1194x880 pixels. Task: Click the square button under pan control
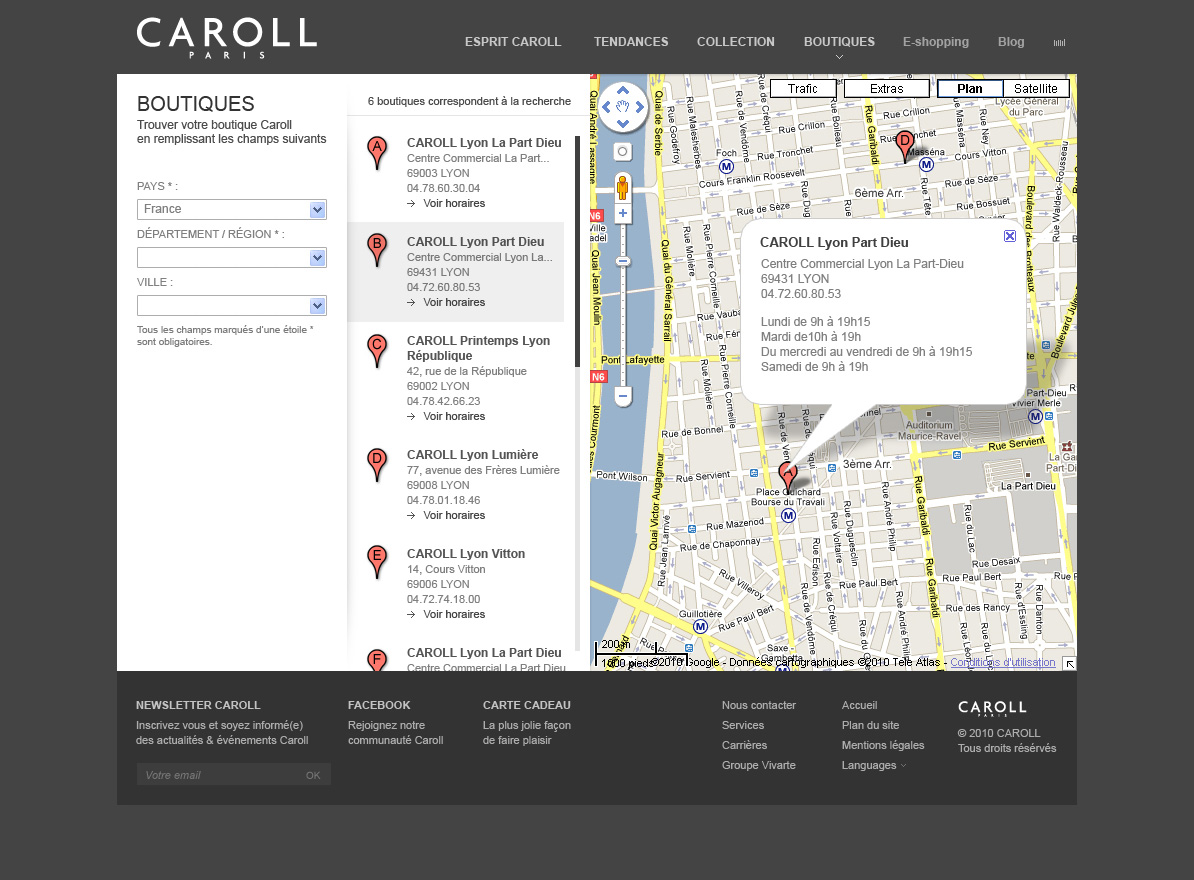pos(623,151)
